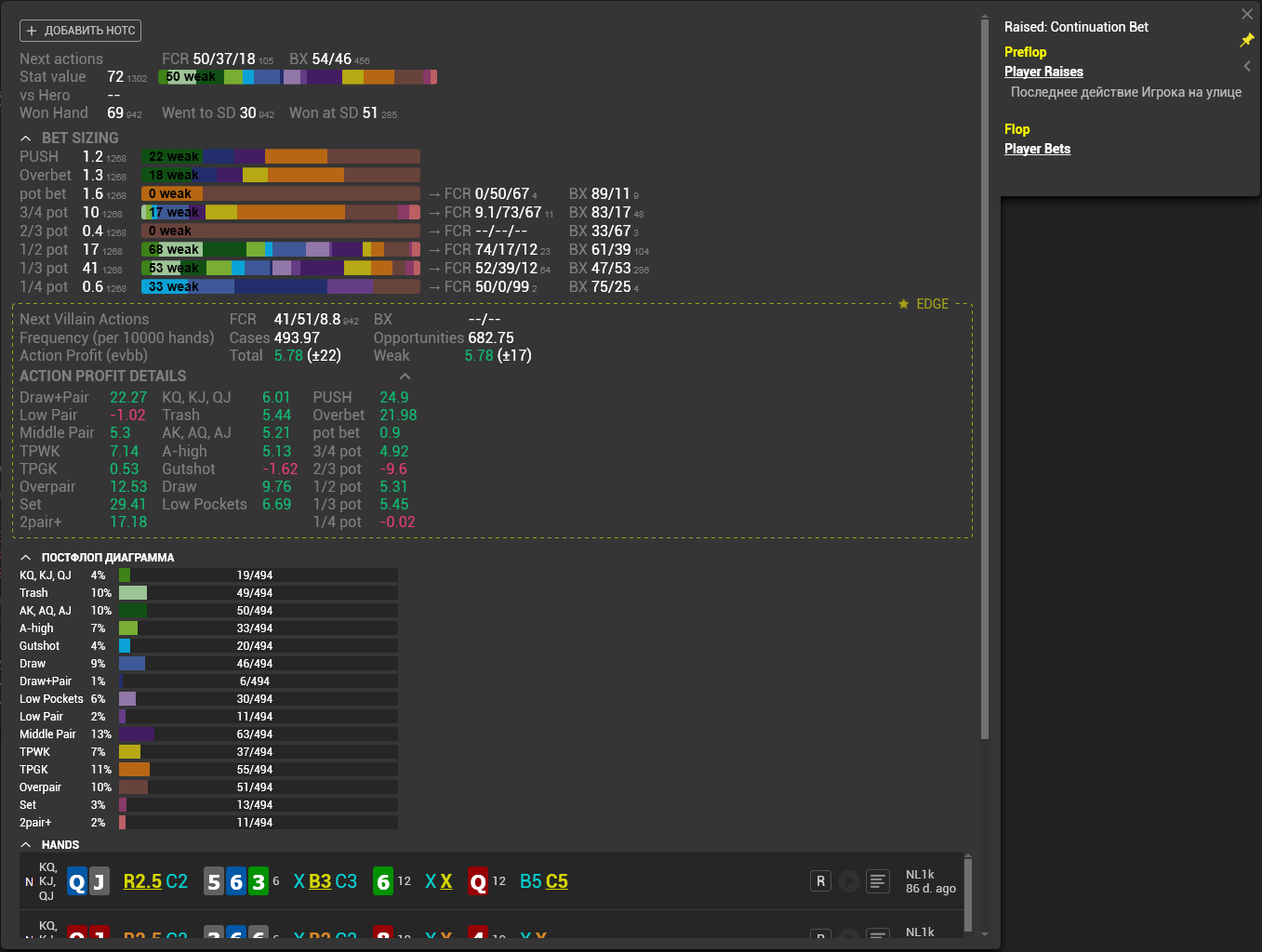Viewport: 1262px width, 952px height.
Task: Collapse the ACTION PROFIT DETAILS chevron
Action: pos(405,377)
